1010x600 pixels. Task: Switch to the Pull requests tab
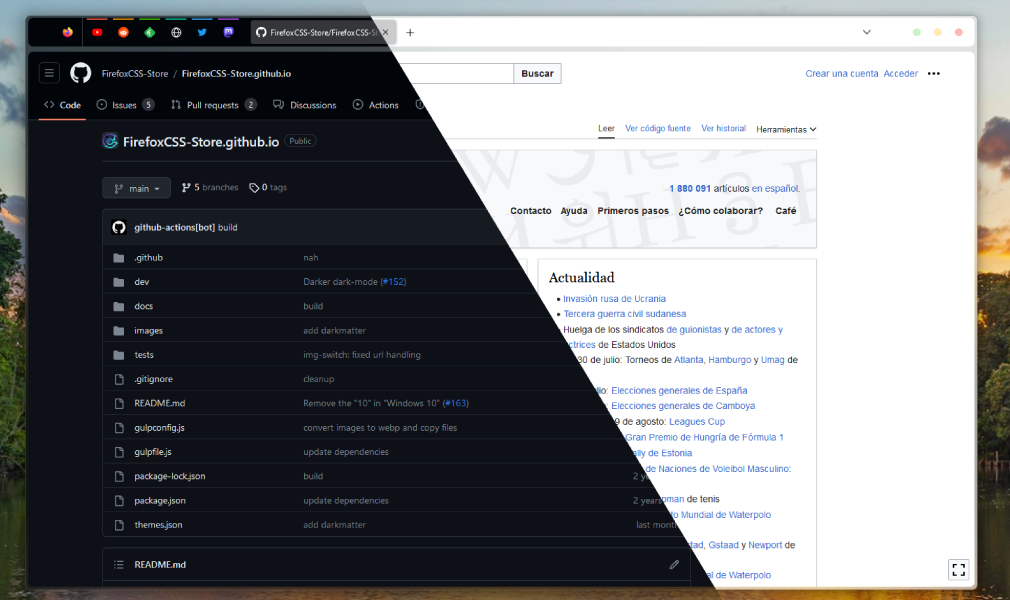[214, 105]
